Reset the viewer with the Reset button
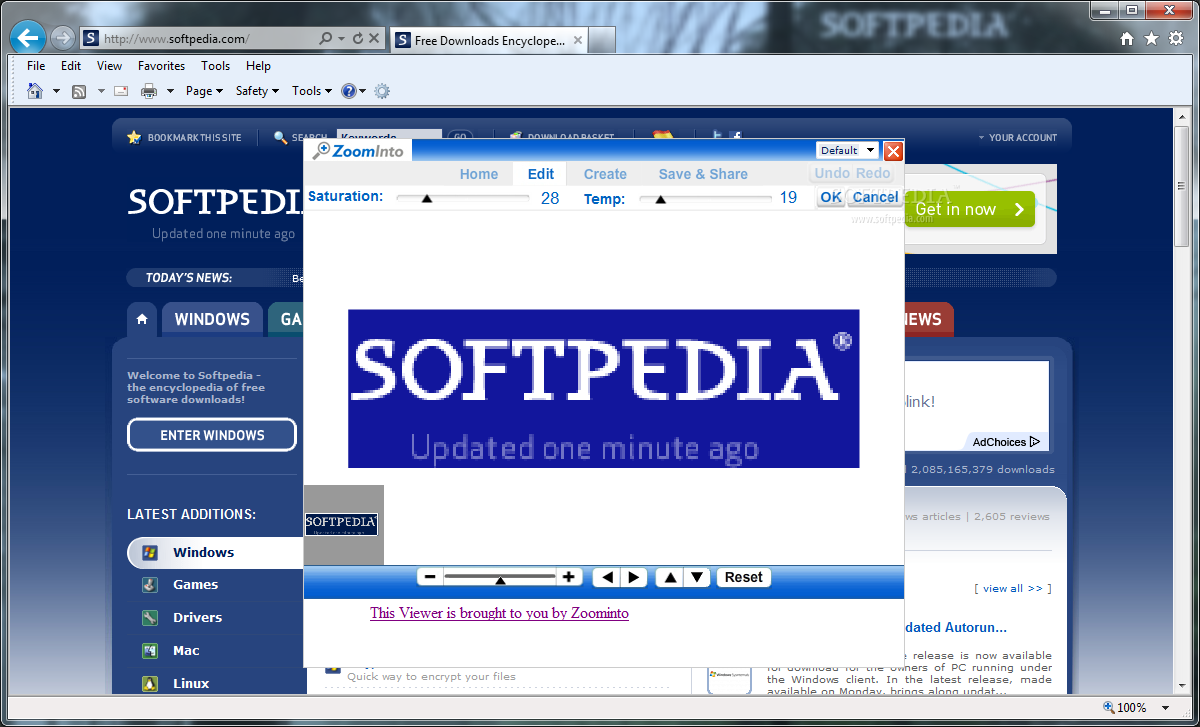 coord(744,577)
